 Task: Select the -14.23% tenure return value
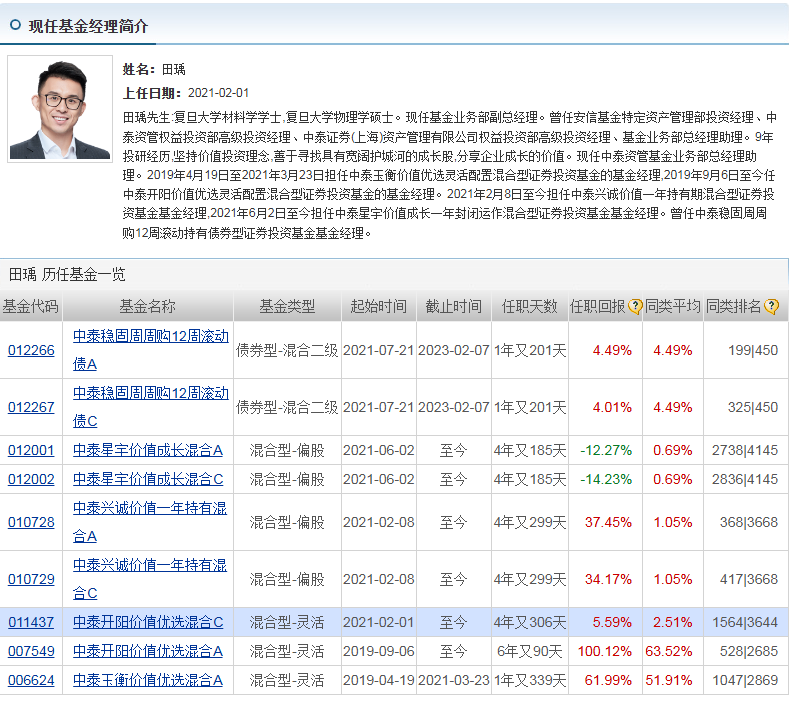click(606, 479)
